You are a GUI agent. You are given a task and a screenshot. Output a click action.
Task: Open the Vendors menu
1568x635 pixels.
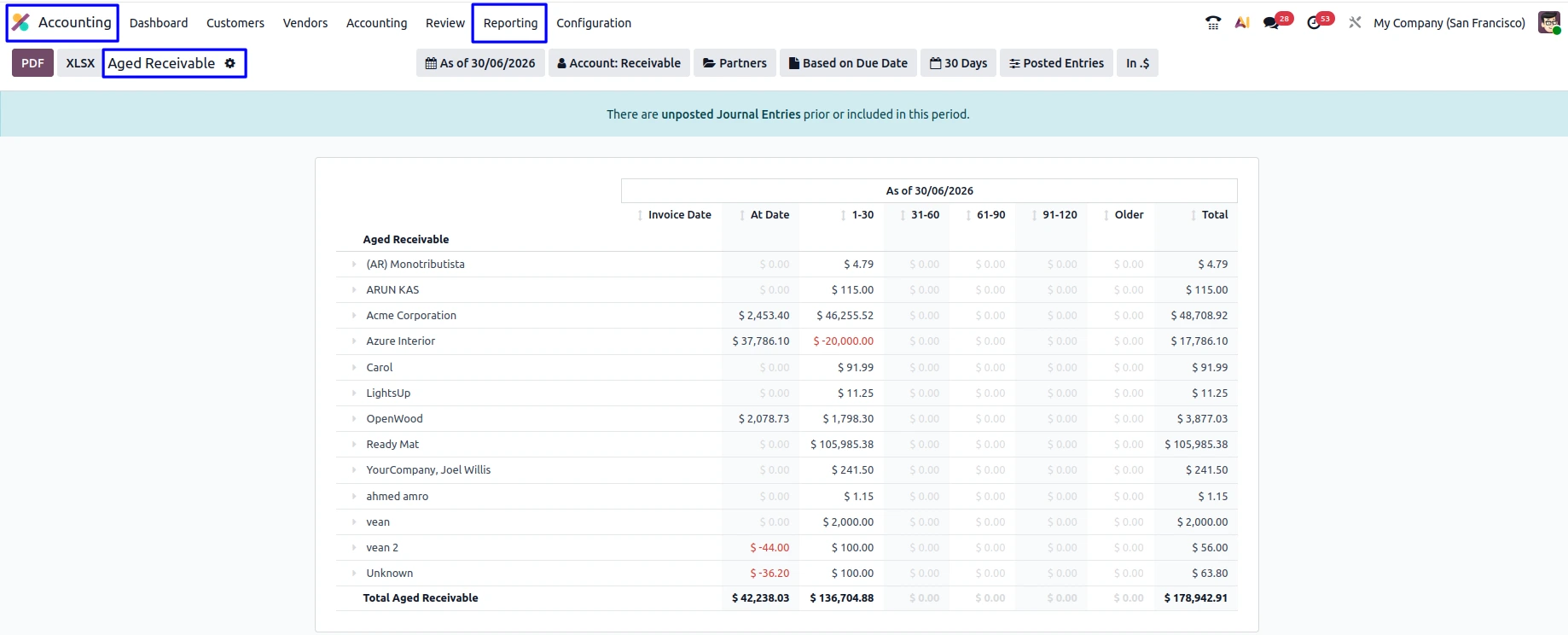point(305,23)
